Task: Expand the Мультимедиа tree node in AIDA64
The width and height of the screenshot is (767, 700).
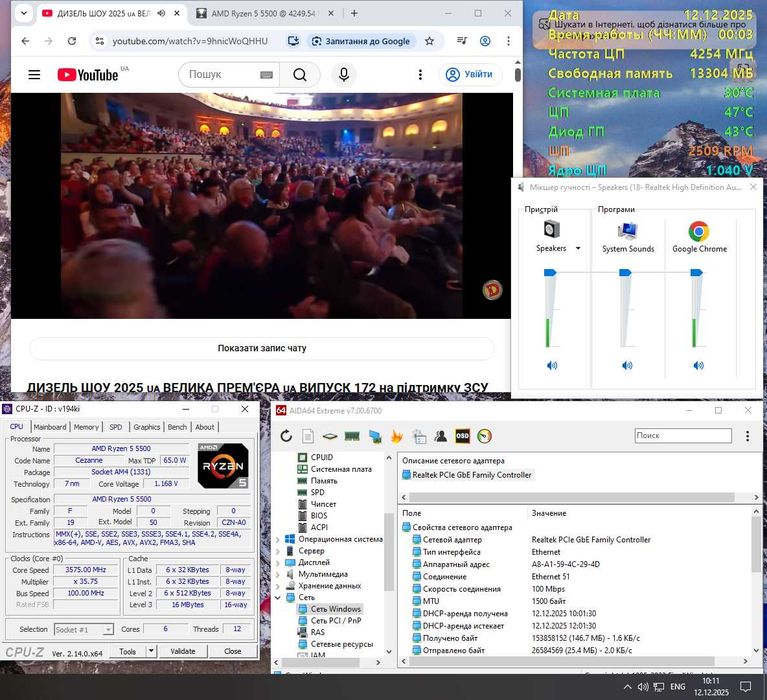Action: (279, 574)
